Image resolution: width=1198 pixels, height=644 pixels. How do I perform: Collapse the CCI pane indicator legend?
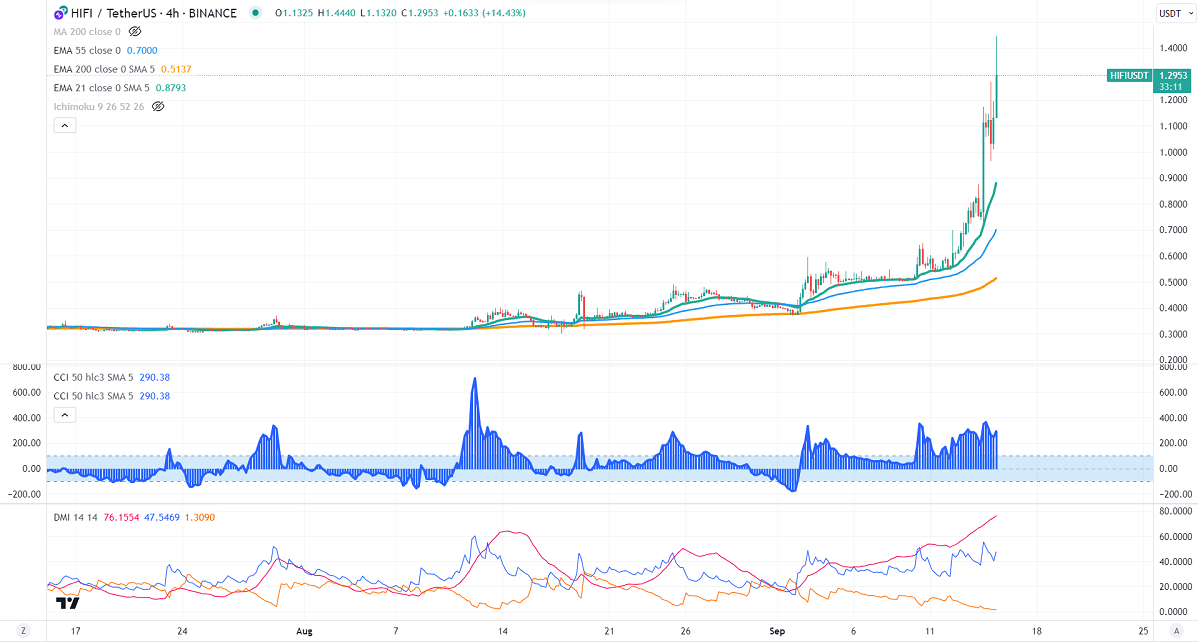pos(65,415)
